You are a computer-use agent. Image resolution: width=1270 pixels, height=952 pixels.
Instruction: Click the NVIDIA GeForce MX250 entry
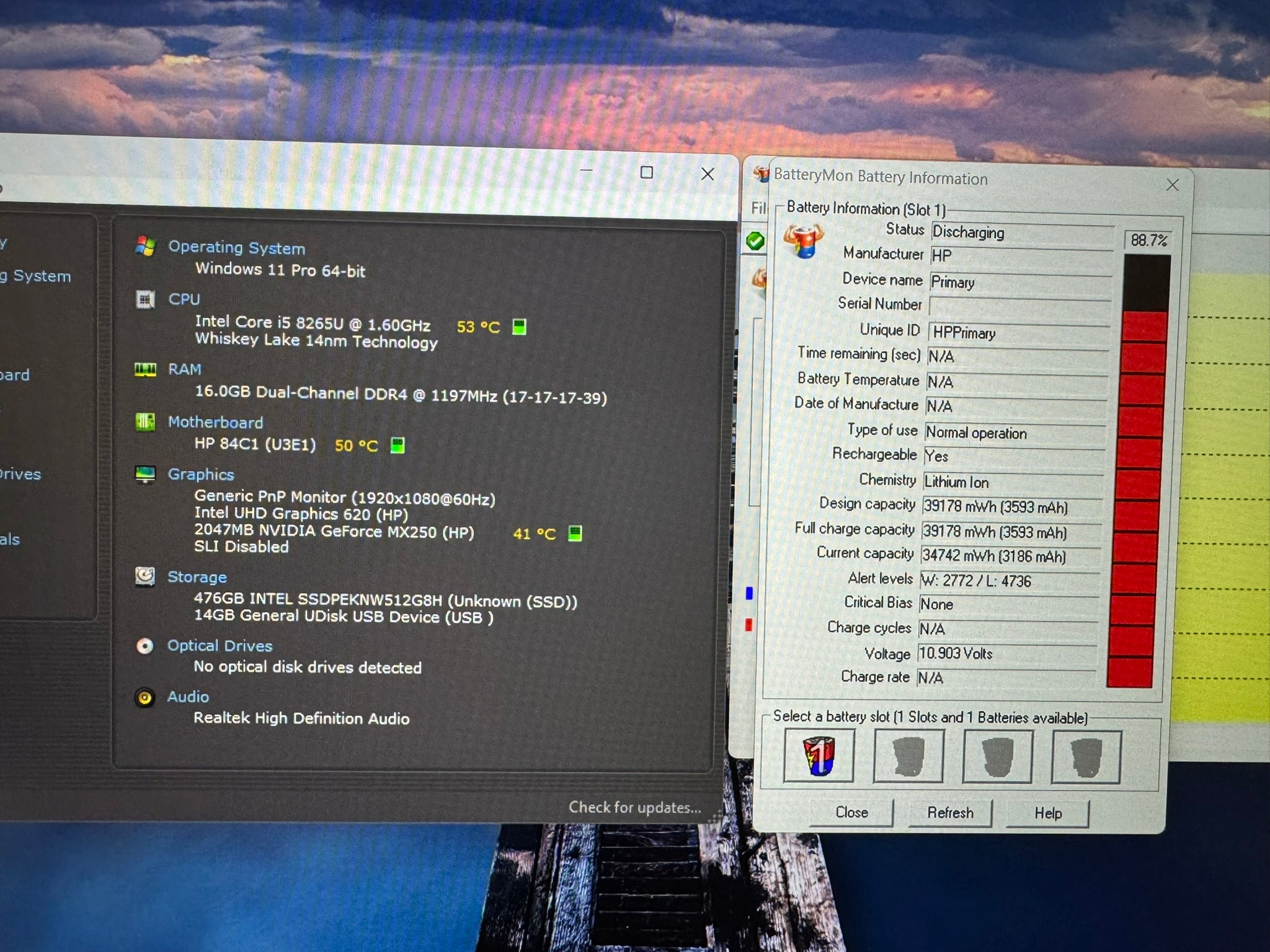[334, 531]
